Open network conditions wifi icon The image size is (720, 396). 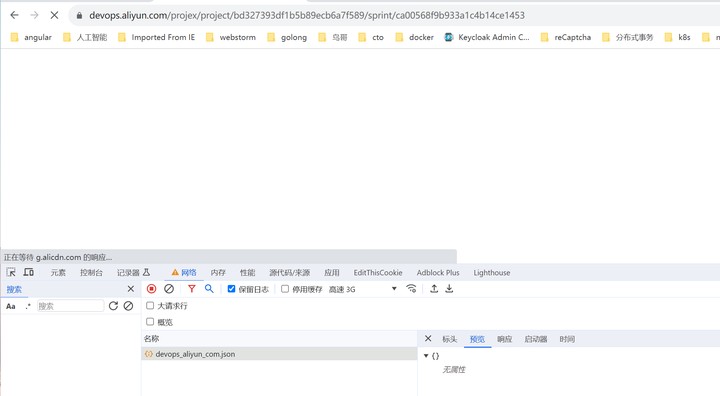click(411, 289)
